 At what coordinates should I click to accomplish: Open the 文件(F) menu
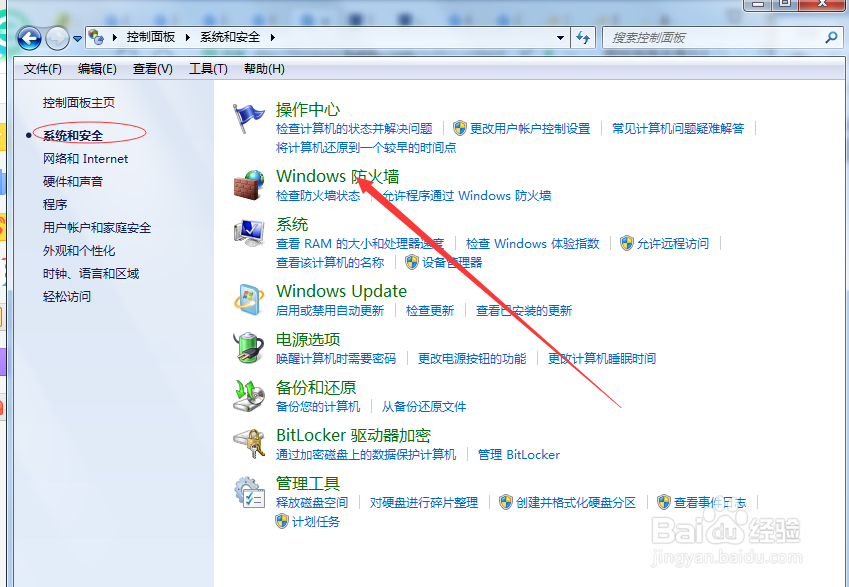[43, 69]
